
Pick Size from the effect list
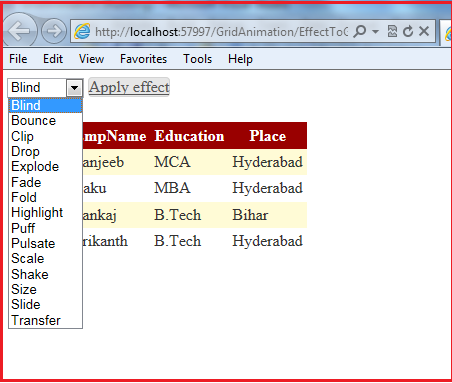45,289
